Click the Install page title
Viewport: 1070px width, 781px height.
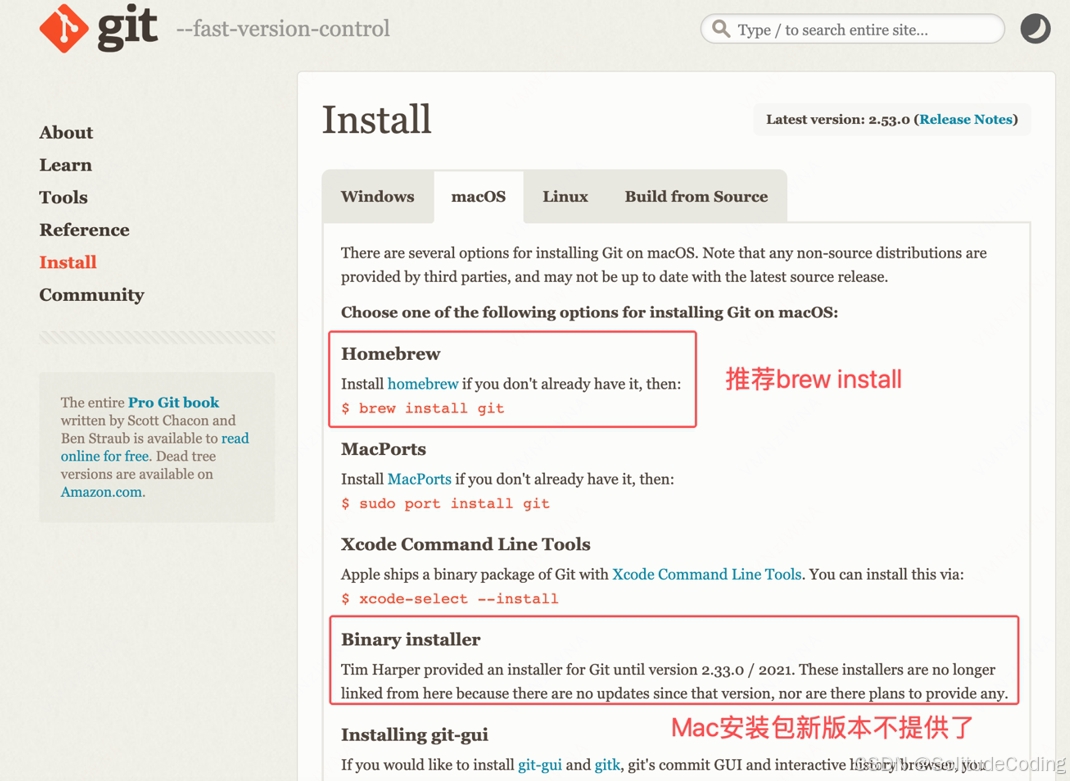click(377, 119)
